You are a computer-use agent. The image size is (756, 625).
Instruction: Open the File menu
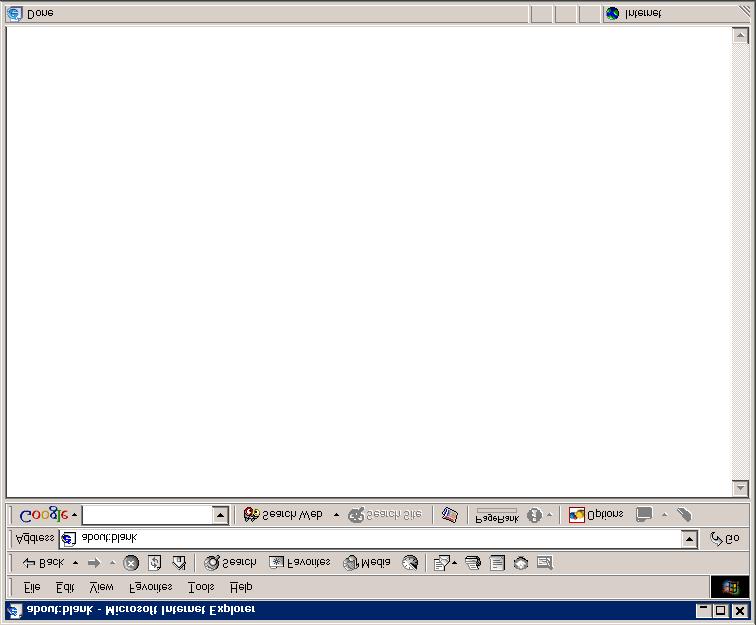tap(32, 587)
